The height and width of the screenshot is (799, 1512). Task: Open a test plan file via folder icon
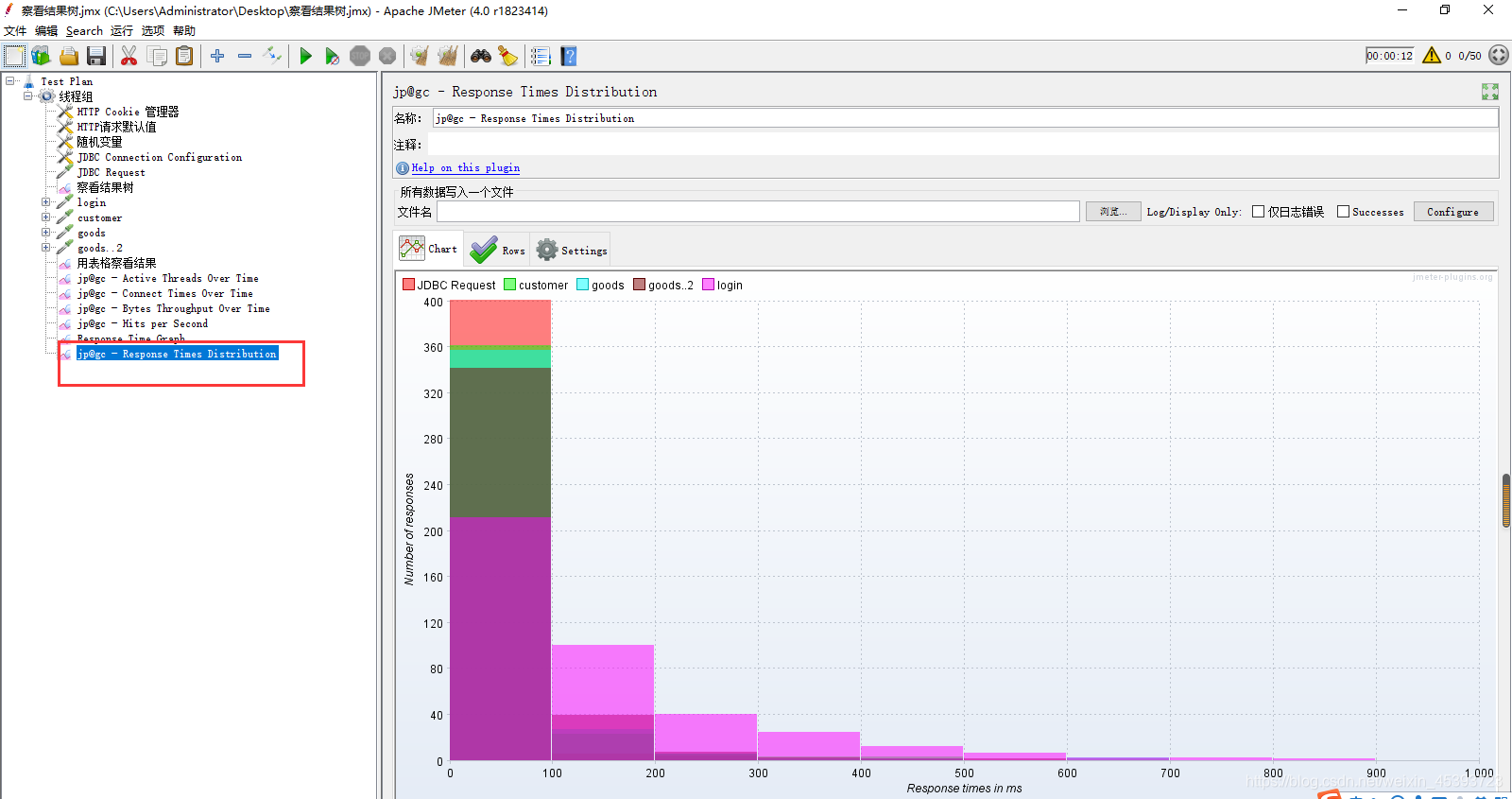[x=69, y=56]
